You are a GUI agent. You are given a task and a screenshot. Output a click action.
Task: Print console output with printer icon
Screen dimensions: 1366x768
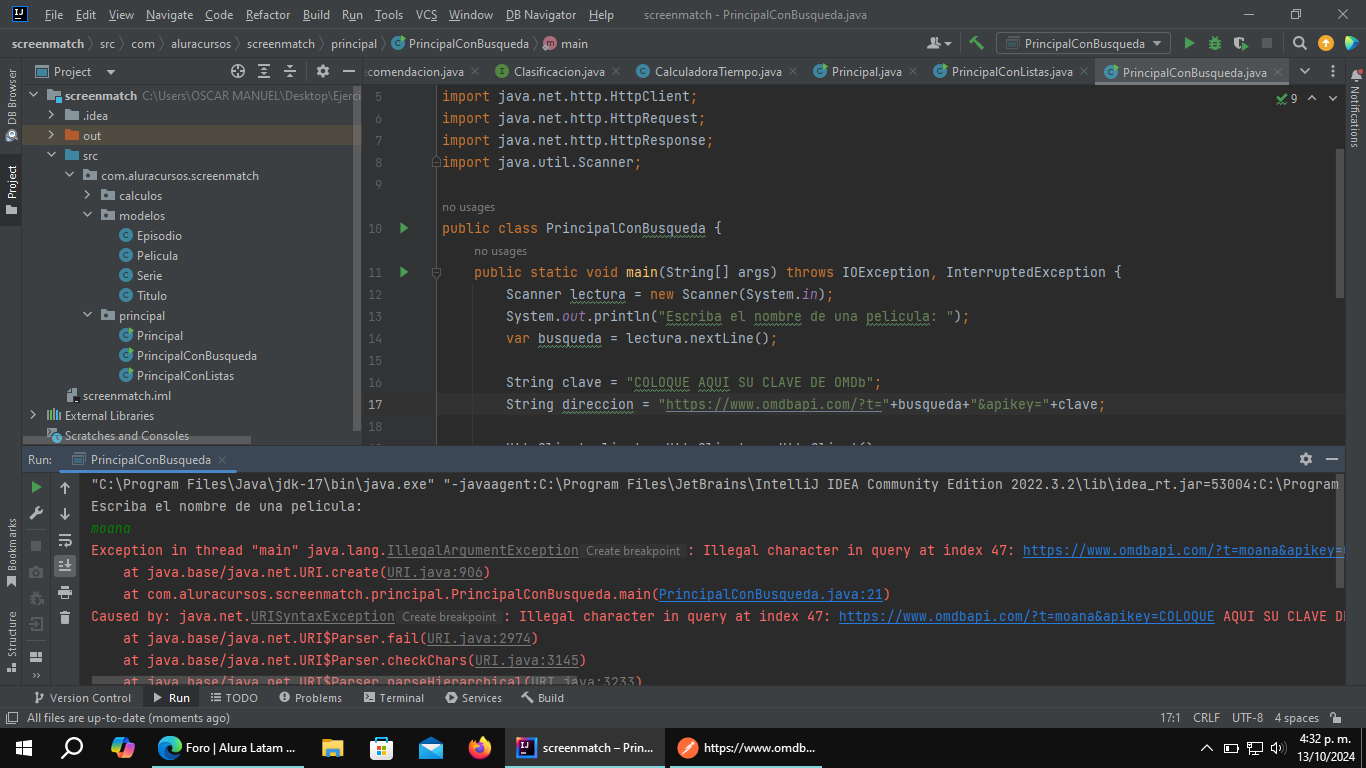(65, 592)
